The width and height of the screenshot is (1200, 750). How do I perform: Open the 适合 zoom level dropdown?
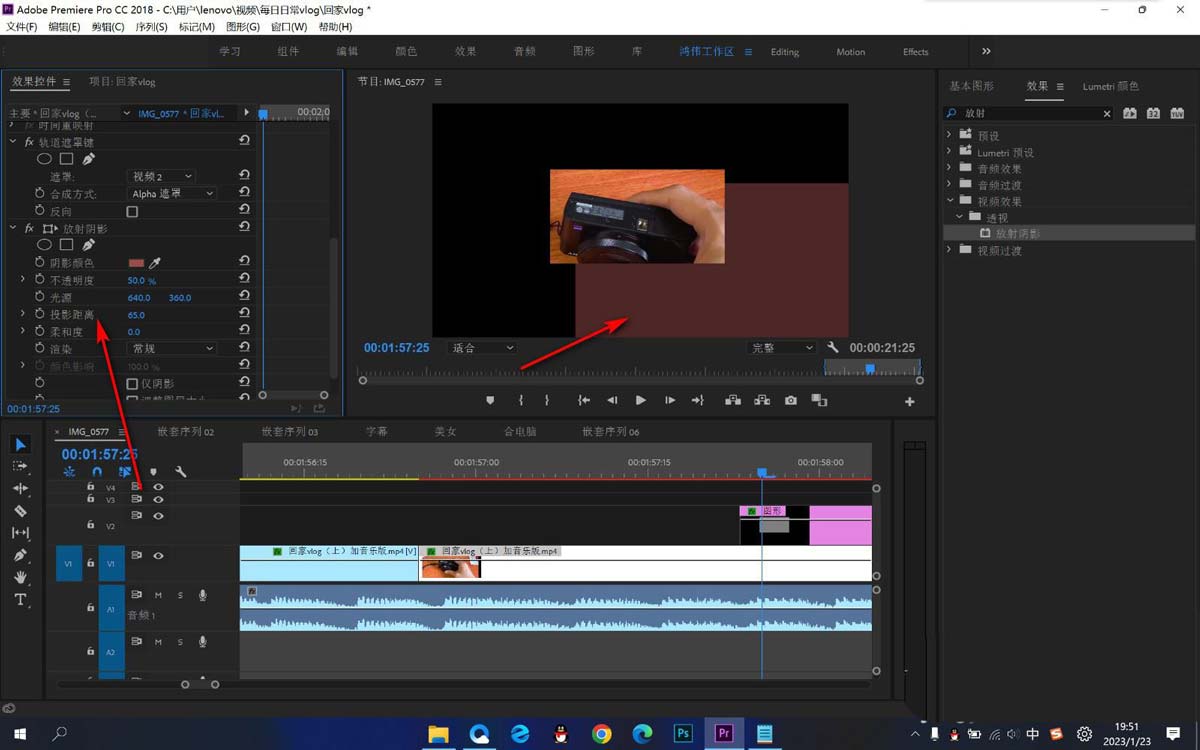point(481,348)
